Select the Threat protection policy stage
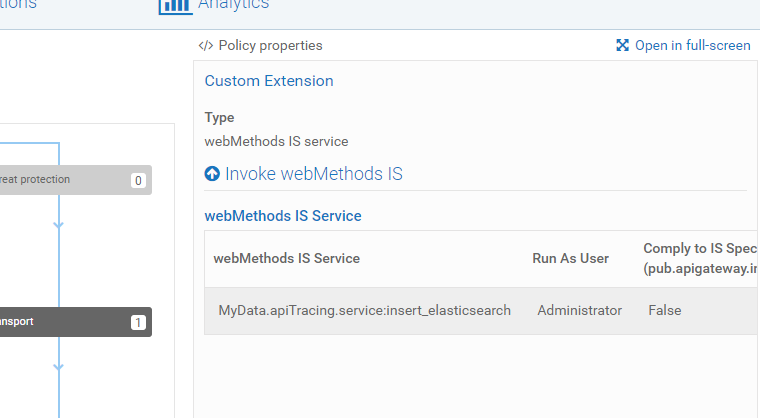The width and height of the screenshot is (760, 418). (x=60, y=180)
